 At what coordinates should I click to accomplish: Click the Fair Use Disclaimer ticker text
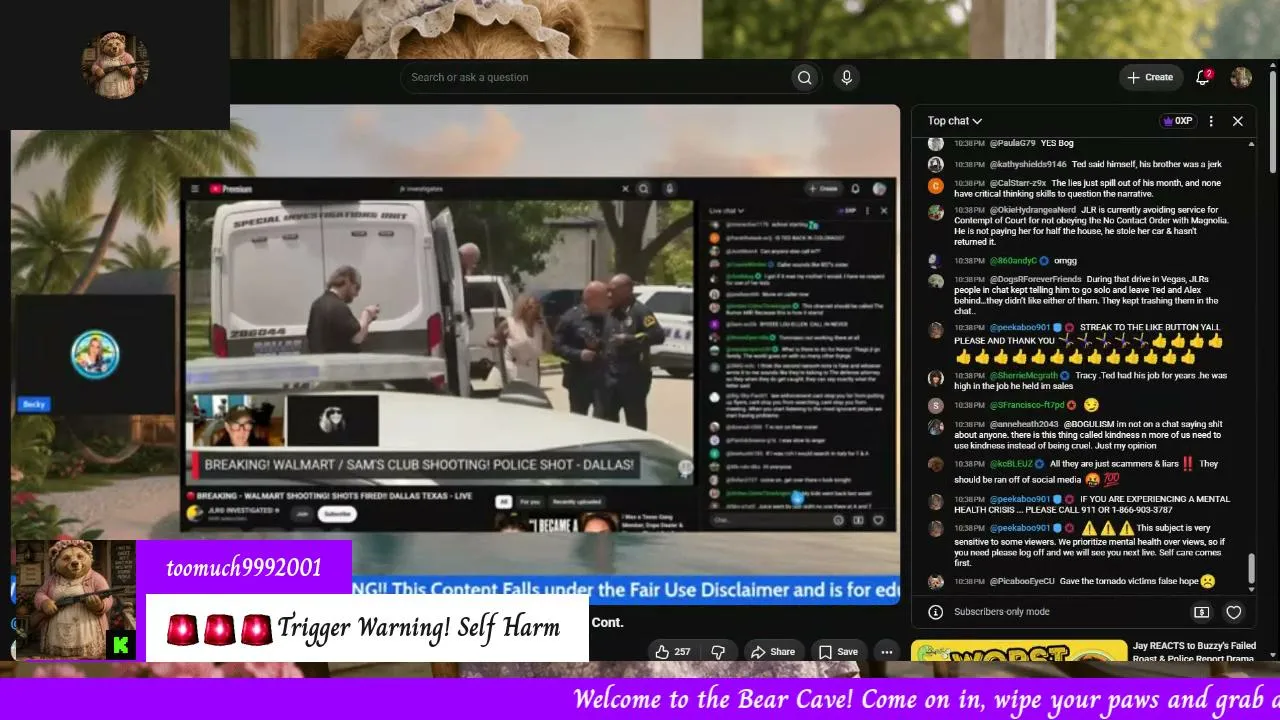point(626,590)
